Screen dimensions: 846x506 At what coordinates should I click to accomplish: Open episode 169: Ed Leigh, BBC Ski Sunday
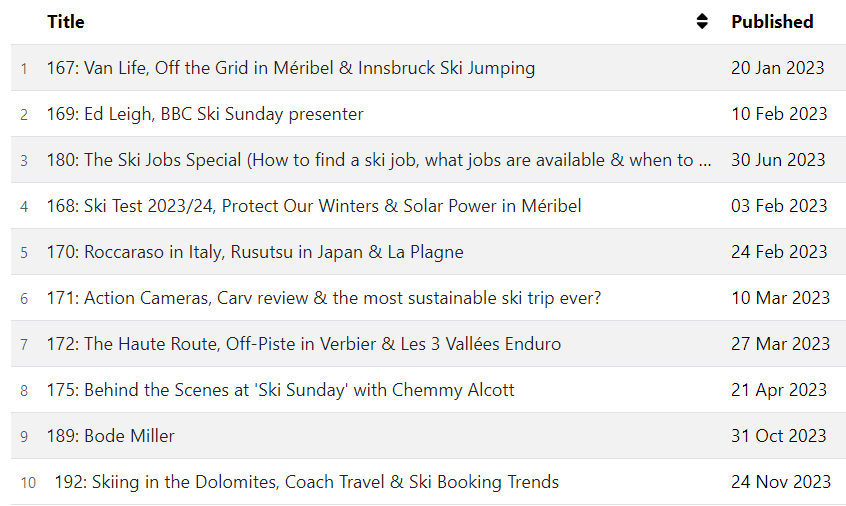pyautogui.click(x=205, y=114)
